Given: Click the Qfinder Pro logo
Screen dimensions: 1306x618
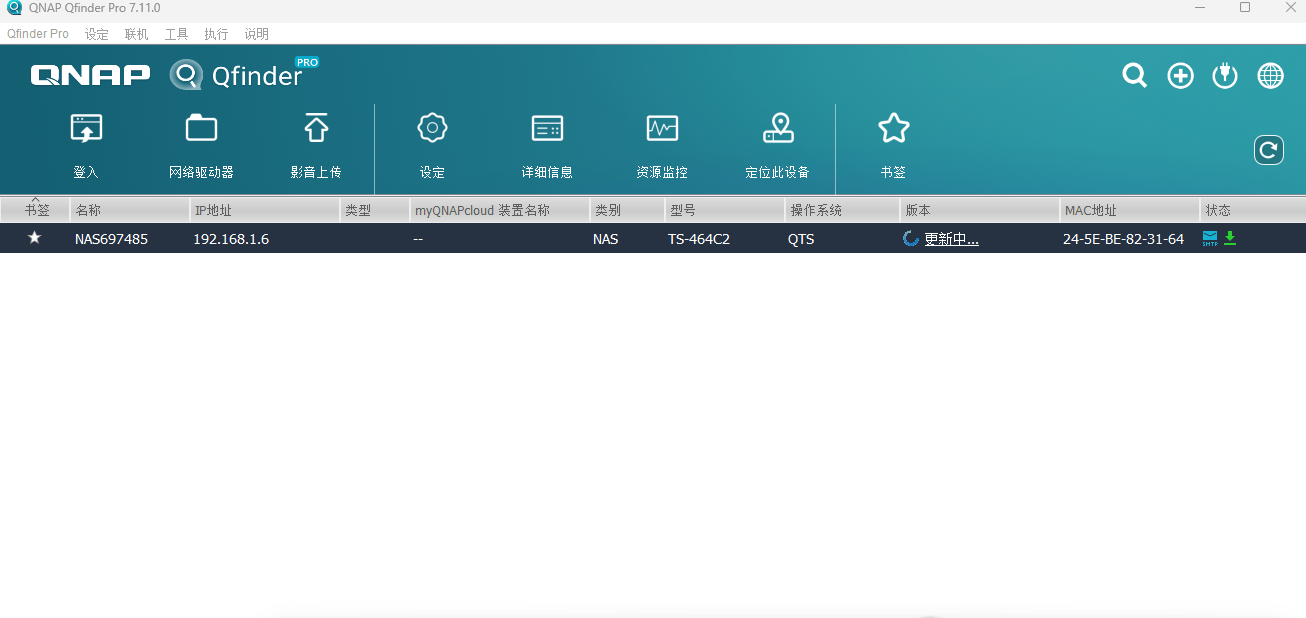Looking at the screenshot, I should [x=244, y=74].
